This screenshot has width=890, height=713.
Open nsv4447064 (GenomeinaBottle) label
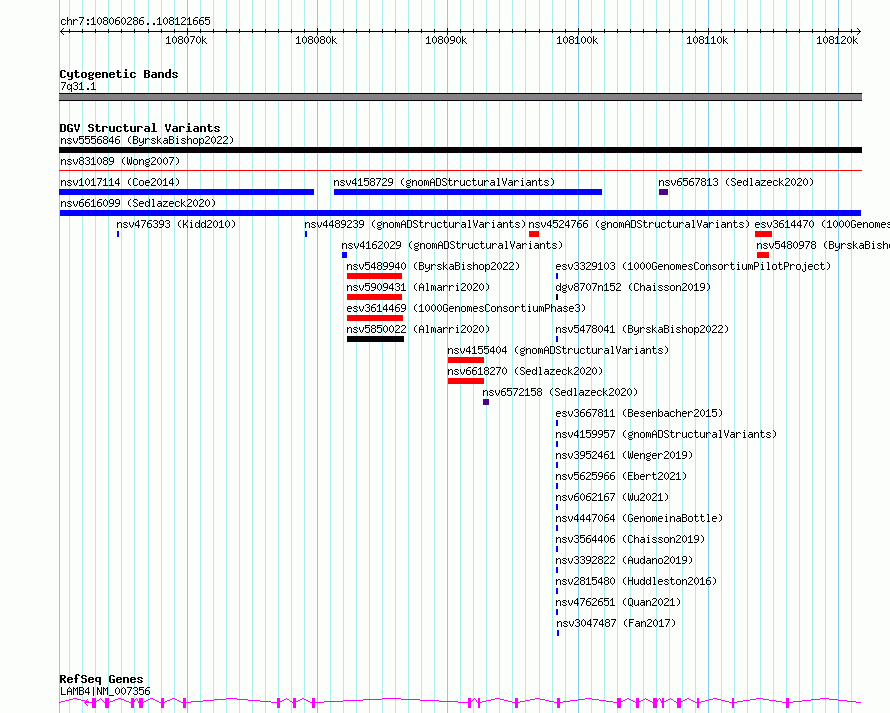(x=639, y=518)
